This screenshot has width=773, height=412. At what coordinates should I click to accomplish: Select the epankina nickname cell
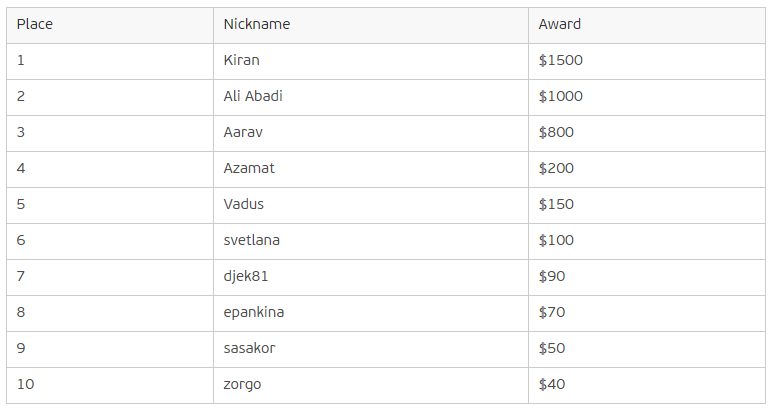click(x=371, y=313)
